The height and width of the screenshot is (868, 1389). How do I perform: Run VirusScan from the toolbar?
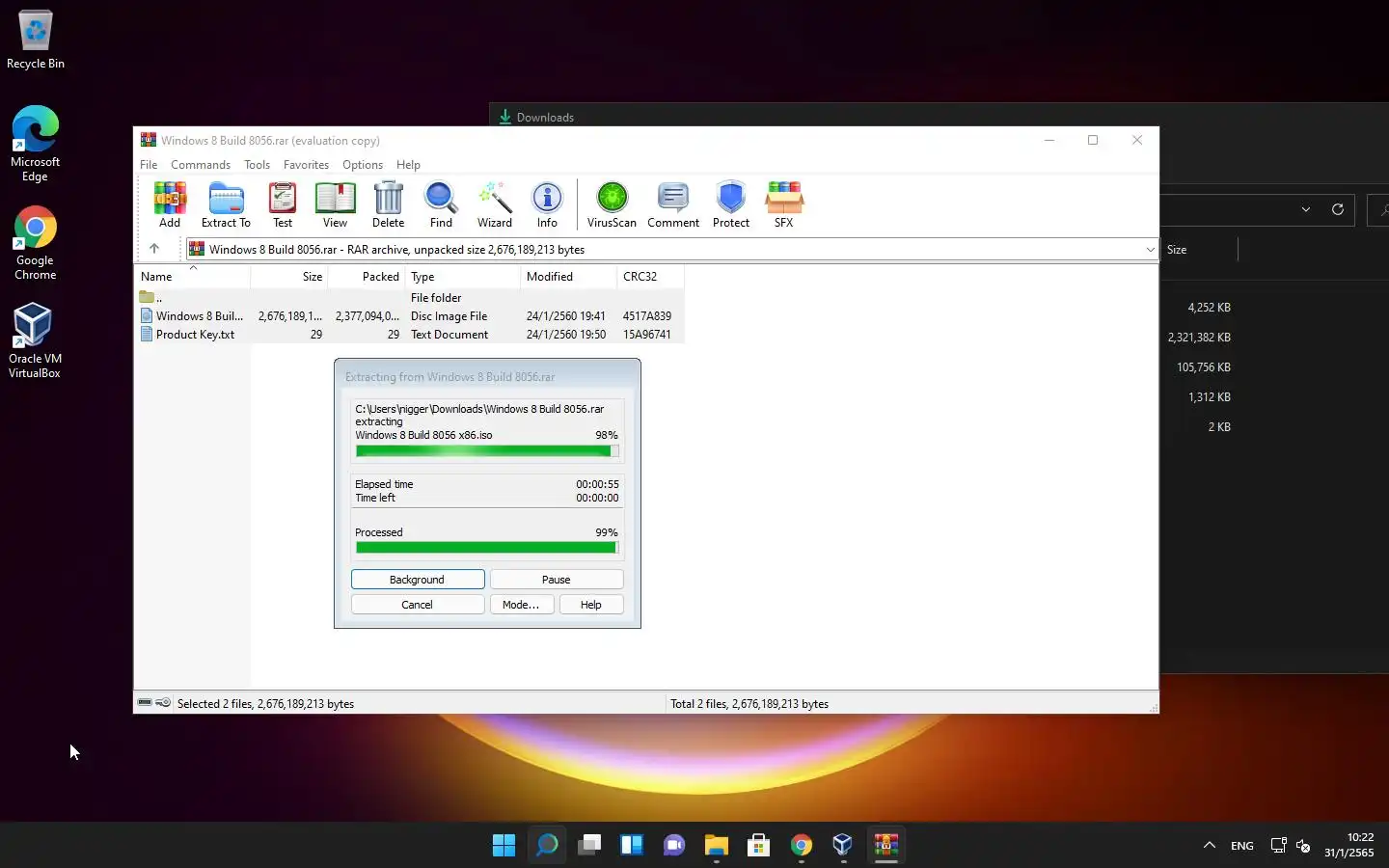pos(612,204)
